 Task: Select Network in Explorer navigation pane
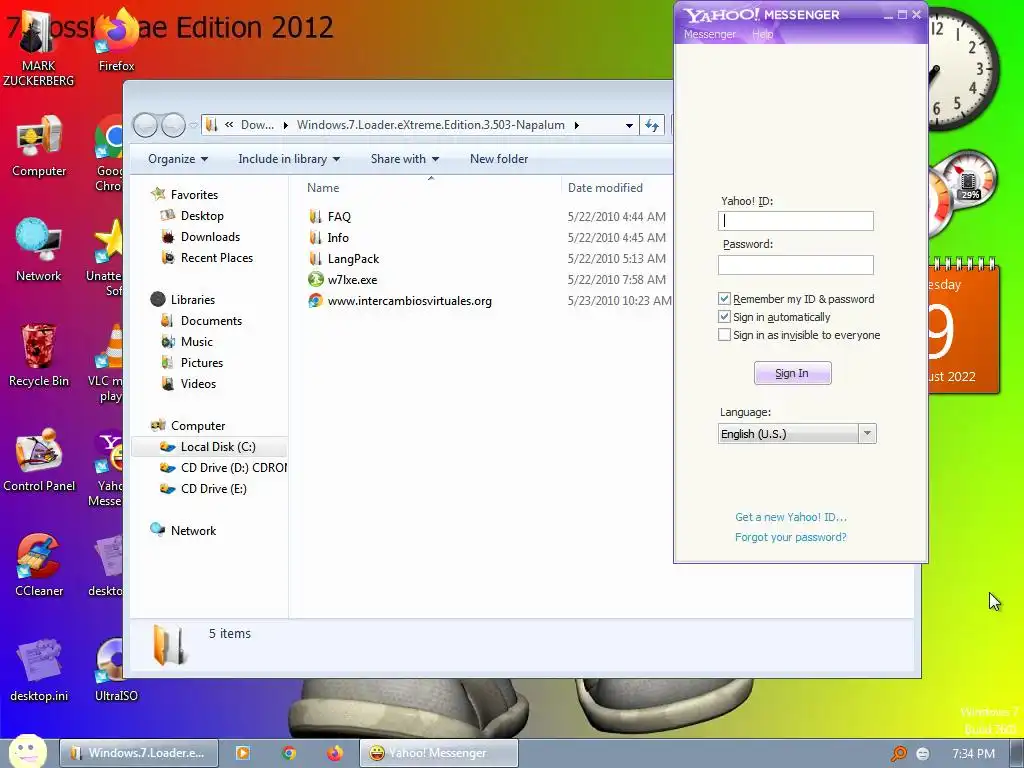[x=193, y=530]
